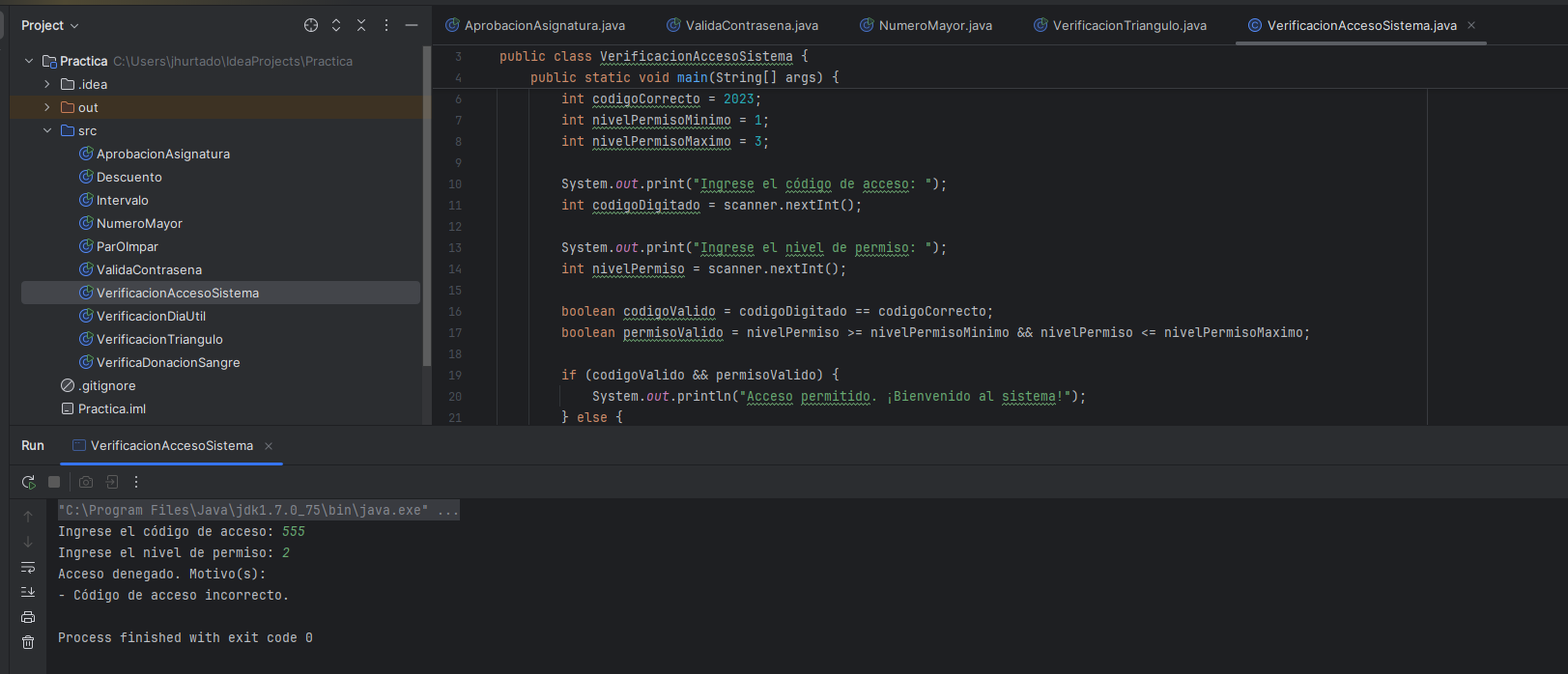The image size is (1568, 674).
Task: Expand all in Project panel
Action: [336, 25]
